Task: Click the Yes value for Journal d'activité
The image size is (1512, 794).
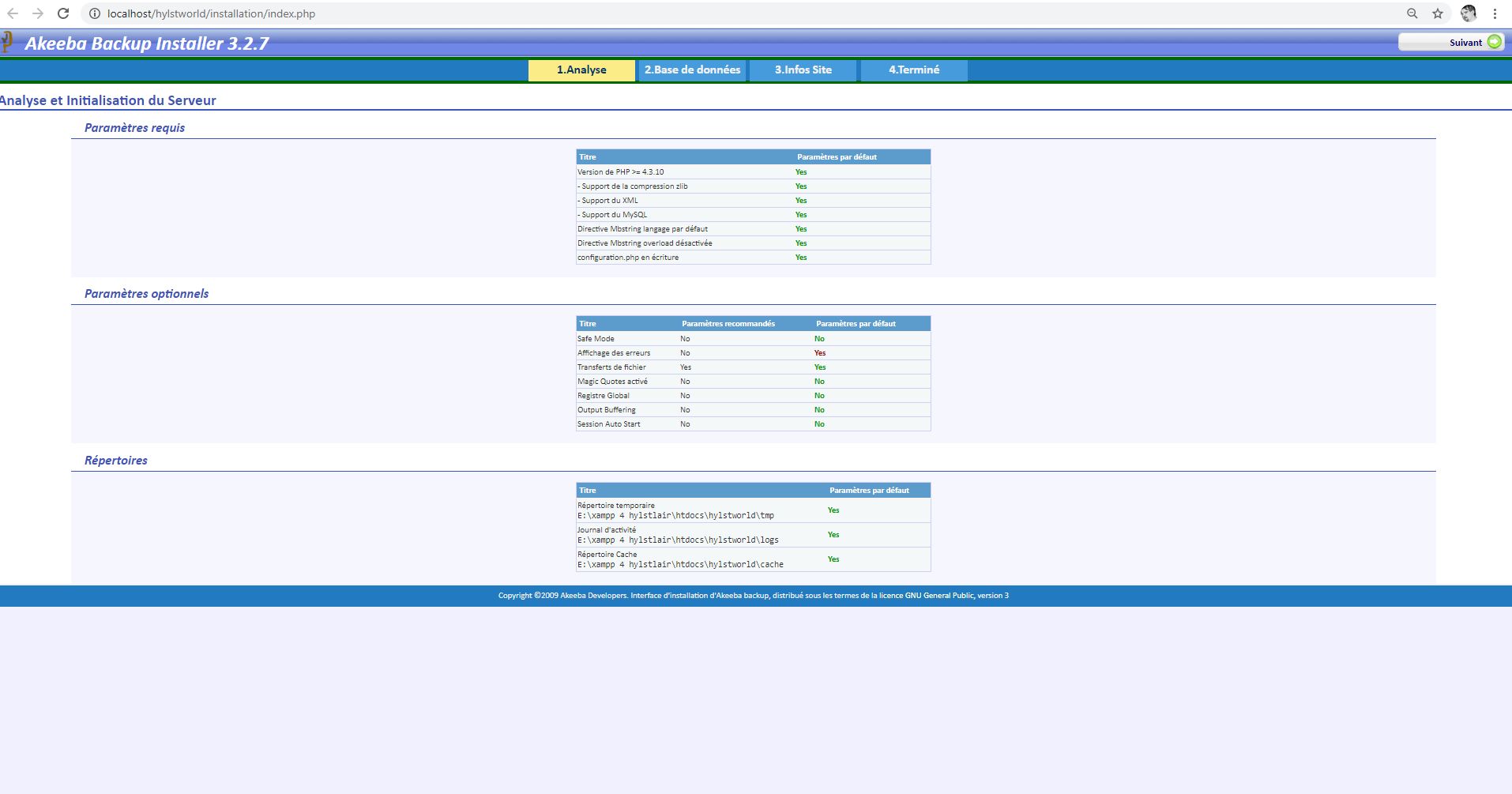Action: click(x=833, y=535)
